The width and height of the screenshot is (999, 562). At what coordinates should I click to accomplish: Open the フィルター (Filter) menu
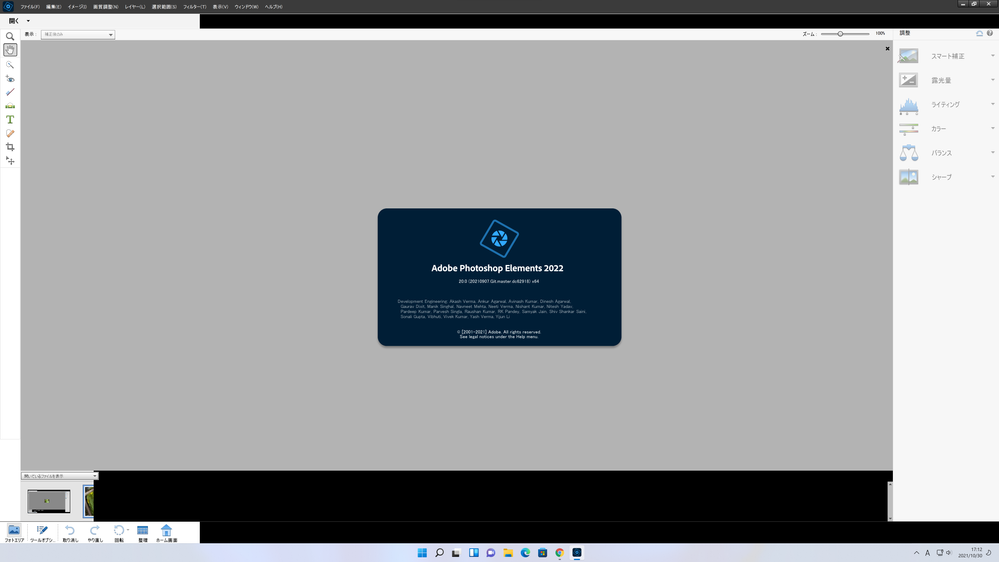tap(195, 6)
